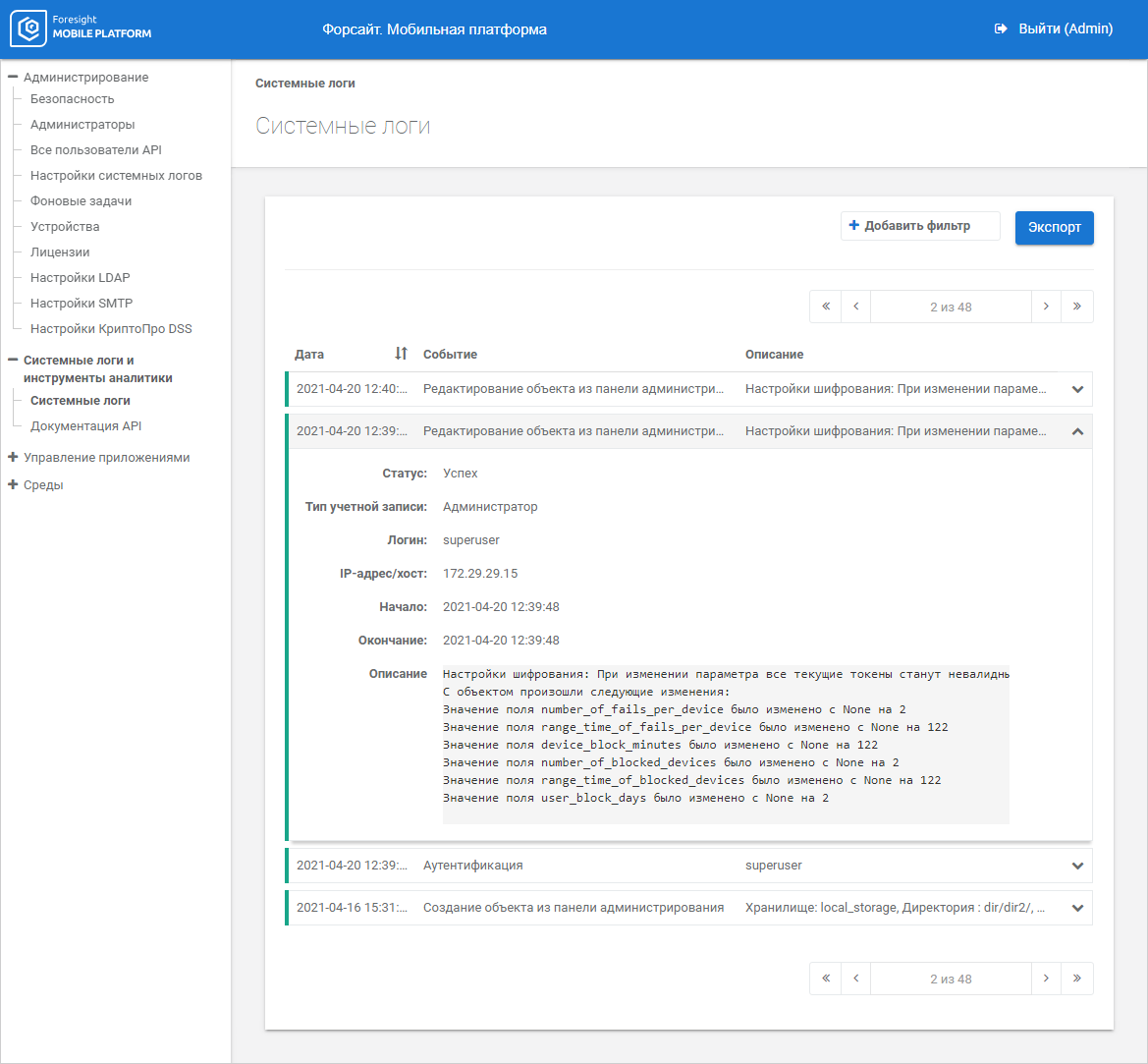This screenshot has height=1064, width=1148.
Task: Click the top page number field 2 из 48
Action: pyautogui.click(x=951, y=307)
